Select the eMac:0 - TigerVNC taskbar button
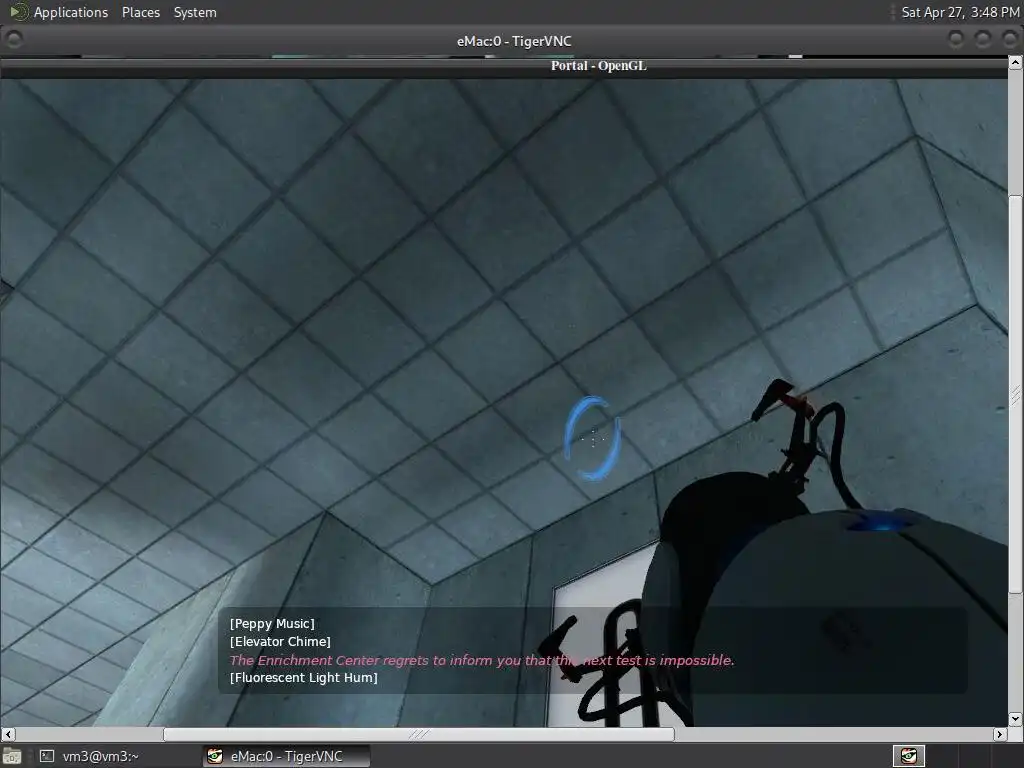This screenshot has height=768, width=1024. click(x=286, y=756)
